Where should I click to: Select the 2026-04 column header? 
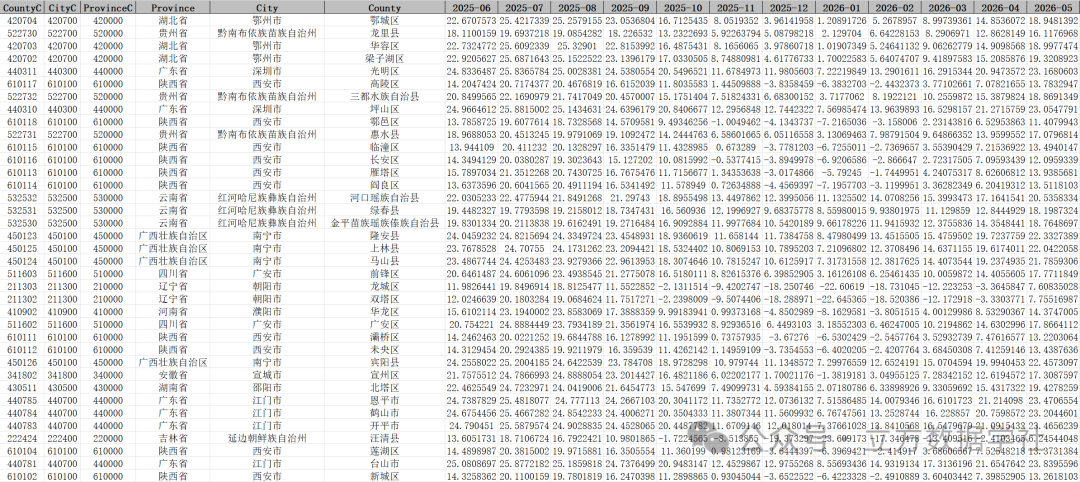point(1001,8)
